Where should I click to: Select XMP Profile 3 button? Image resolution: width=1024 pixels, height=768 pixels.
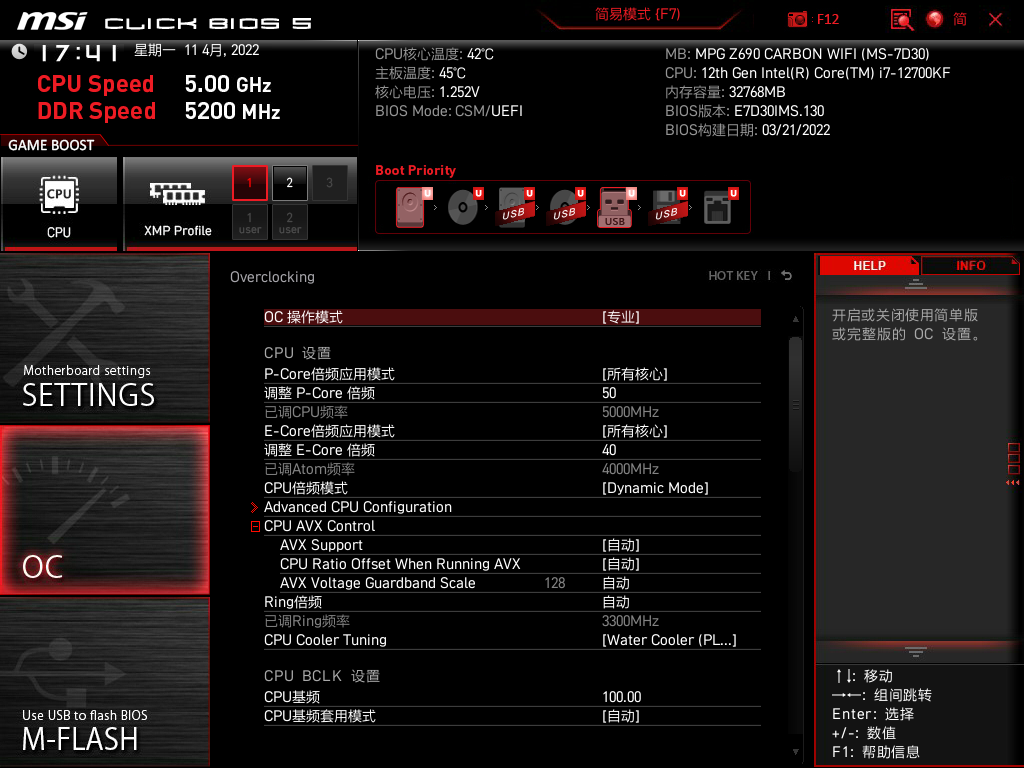point(329,183)
